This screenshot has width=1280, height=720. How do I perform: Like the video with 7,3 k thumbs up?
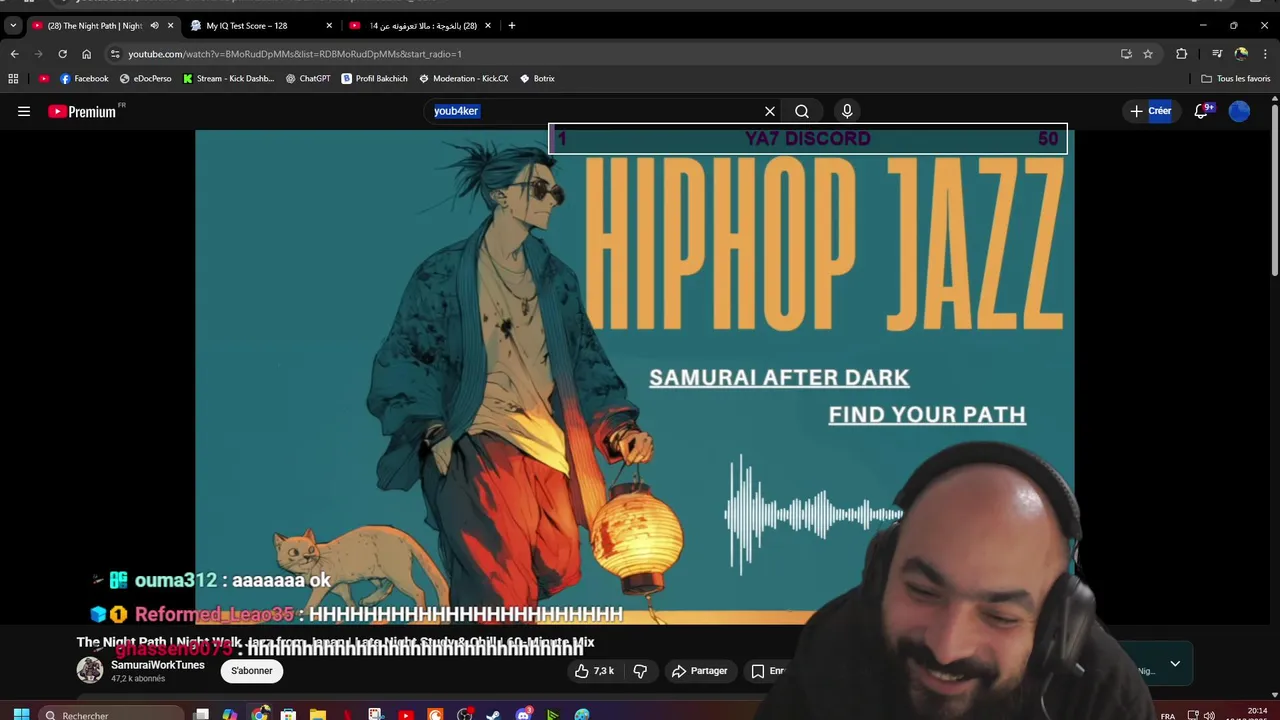(594, 671)
